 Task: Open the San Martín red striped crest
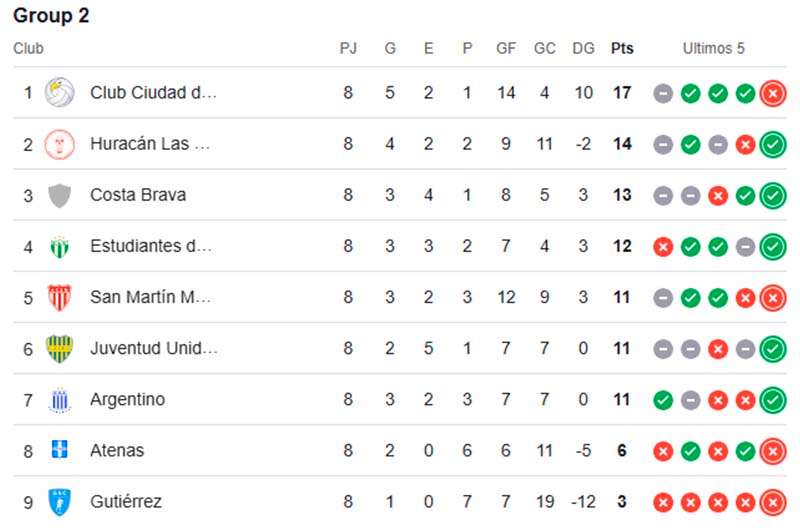[59, 298]
